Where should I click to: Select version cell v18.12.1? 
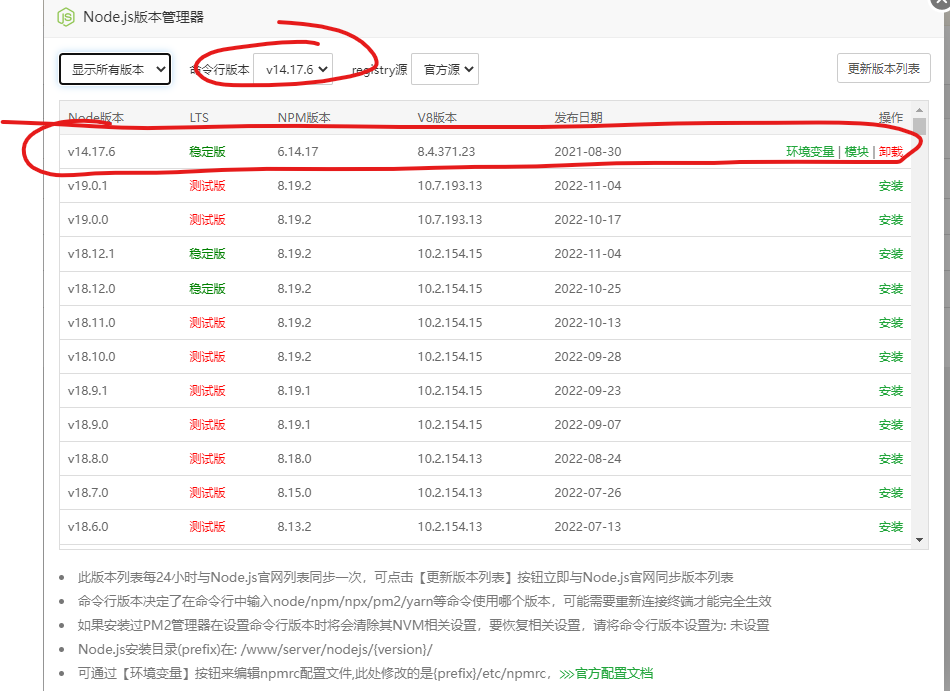(x=91, y=254)
